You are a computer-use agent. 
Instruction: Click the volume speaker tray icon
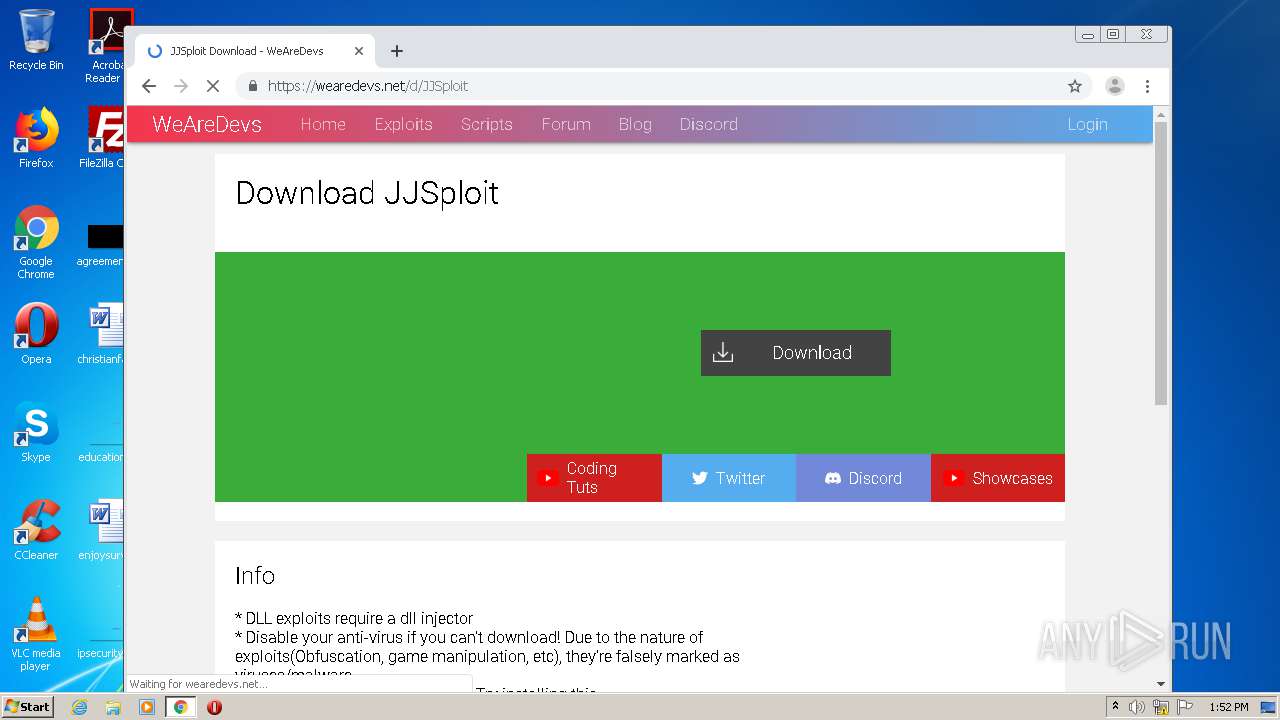click(x=1137, y=707)
